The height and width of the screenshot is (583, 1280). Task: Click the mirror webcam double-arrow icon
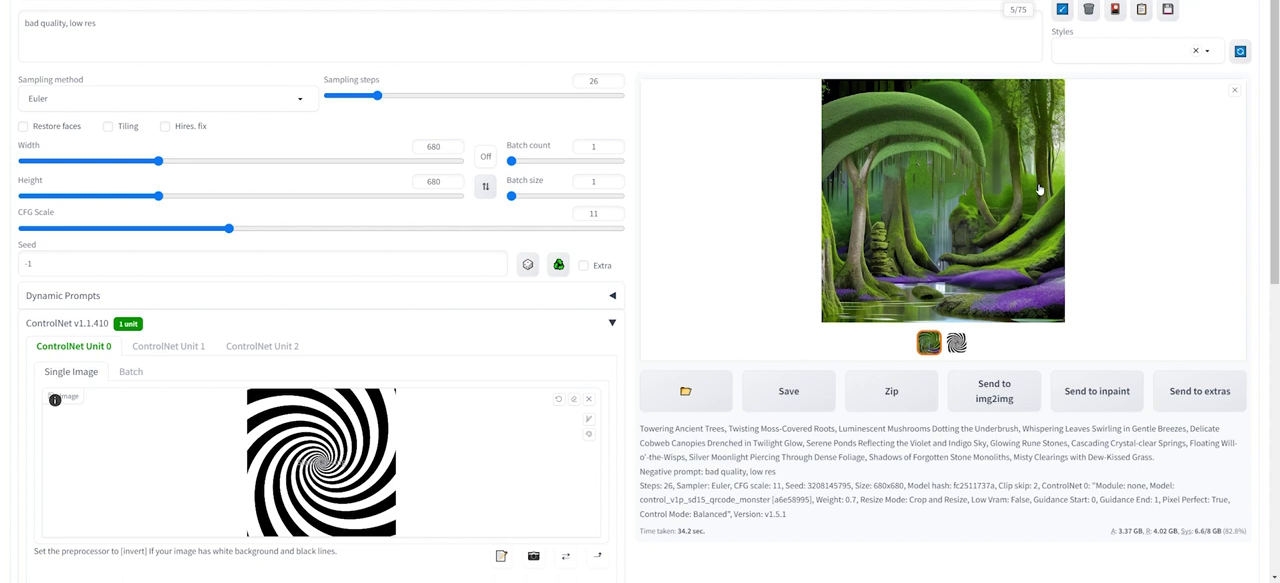click(566, 556)
